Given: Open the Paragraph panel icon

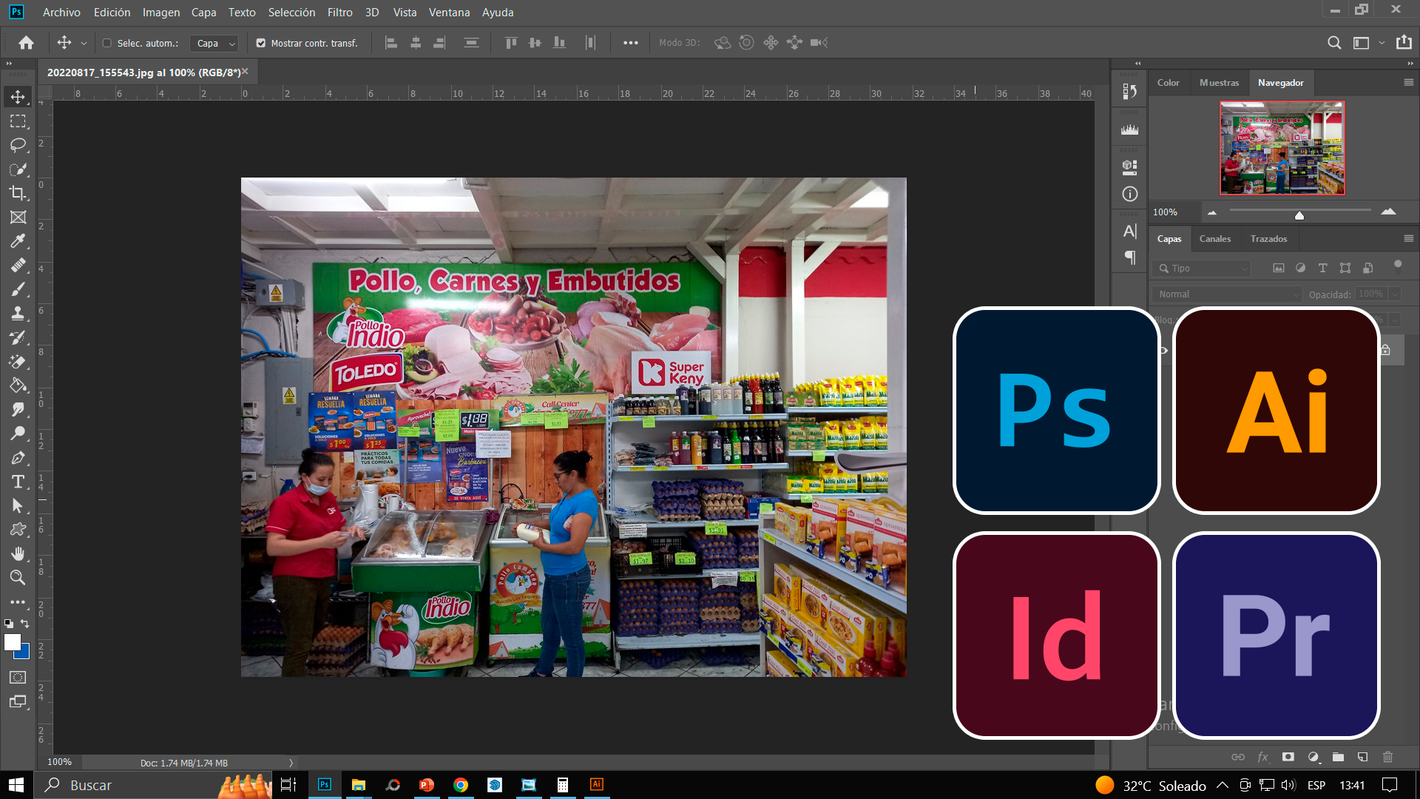Looking at the screenshot, I should click(1130, 257).
